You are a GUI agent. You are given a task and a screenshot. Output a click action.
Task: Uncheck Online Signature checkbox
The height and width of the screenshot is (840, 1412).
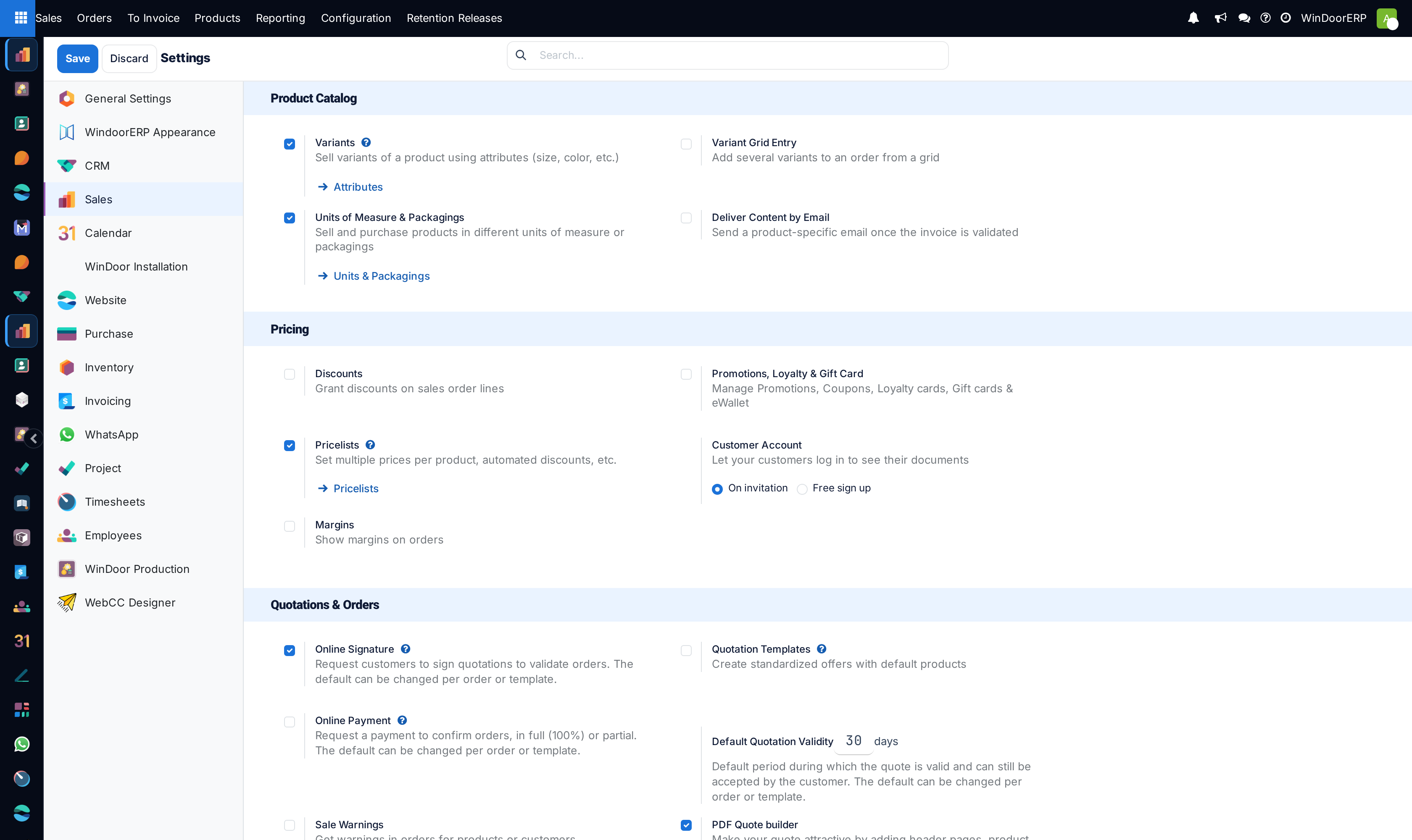point(290,651)
